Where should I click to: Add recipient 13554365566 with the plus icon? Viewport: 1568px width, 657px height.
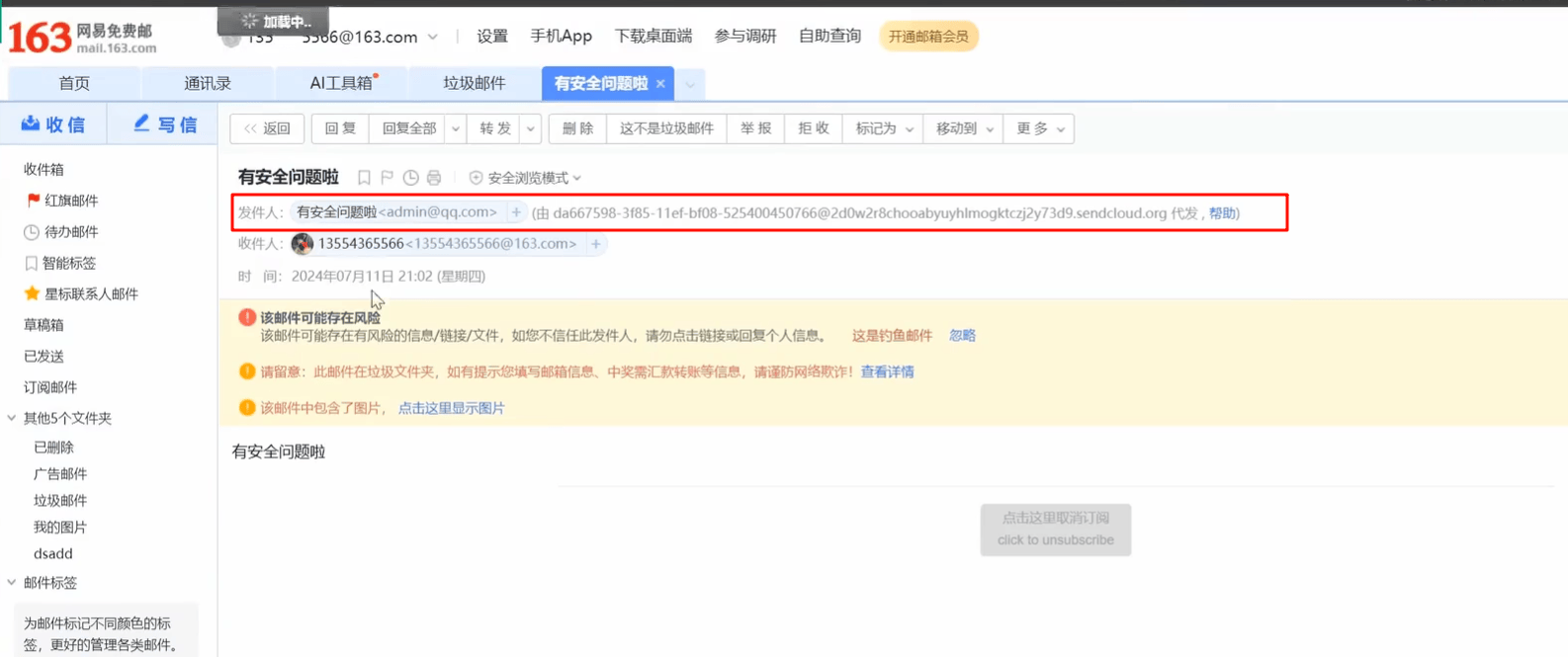click(x=595, y=244)
